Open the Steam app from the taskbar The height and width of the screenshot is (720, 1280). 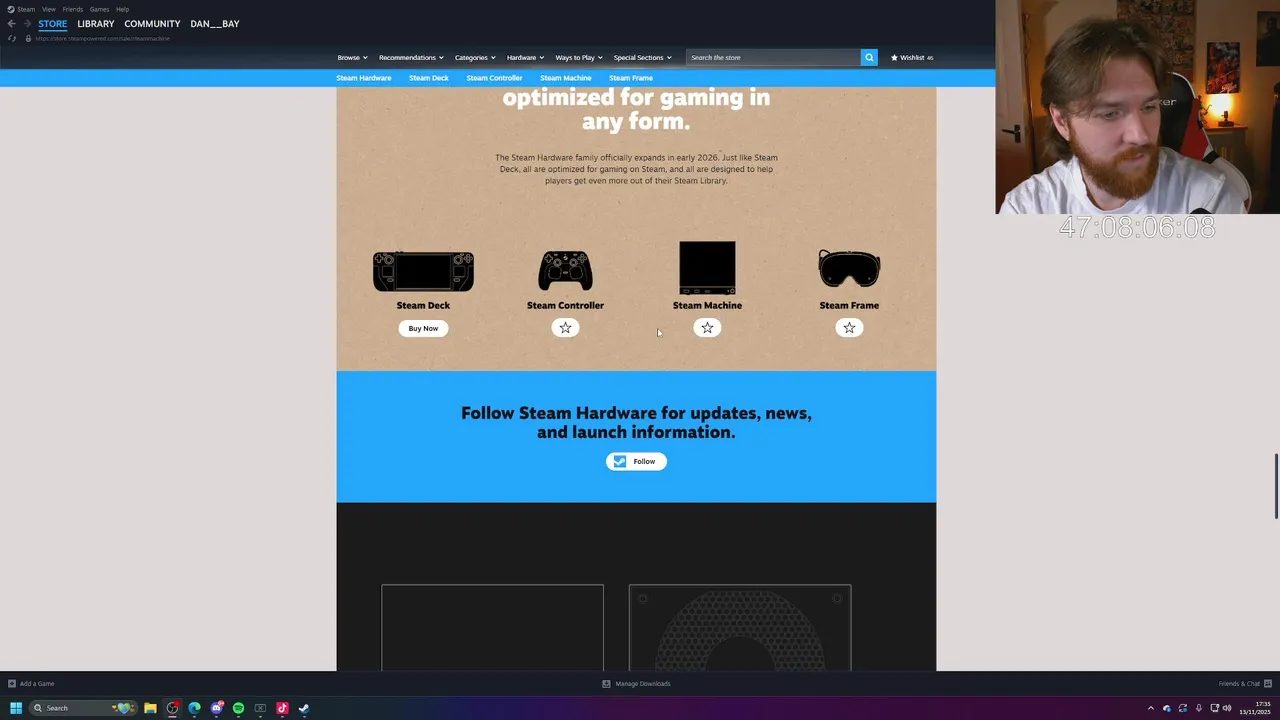304,708
